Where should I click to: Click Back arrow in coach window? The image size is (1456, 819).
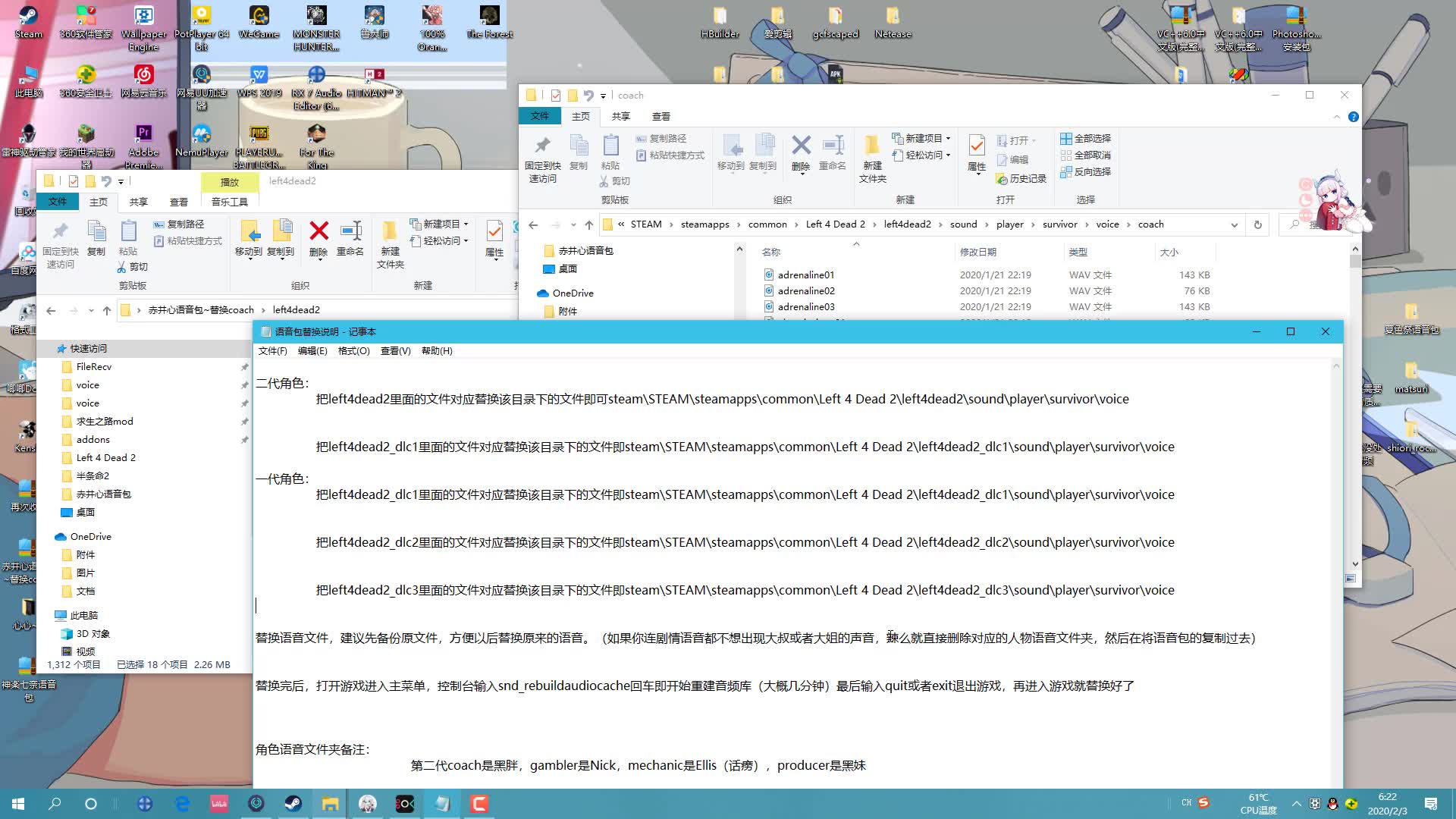pyautogui.click(x=533, y=224)
